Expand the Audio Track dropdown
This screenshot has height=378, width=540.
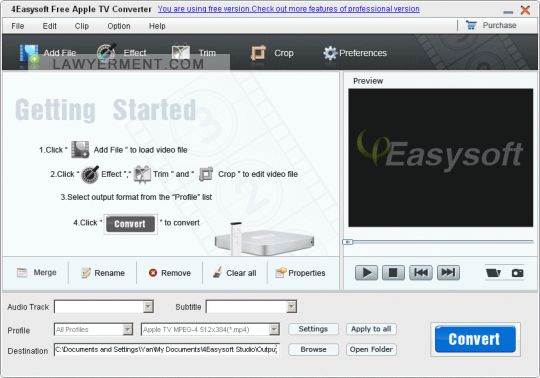tap(148, 306)
